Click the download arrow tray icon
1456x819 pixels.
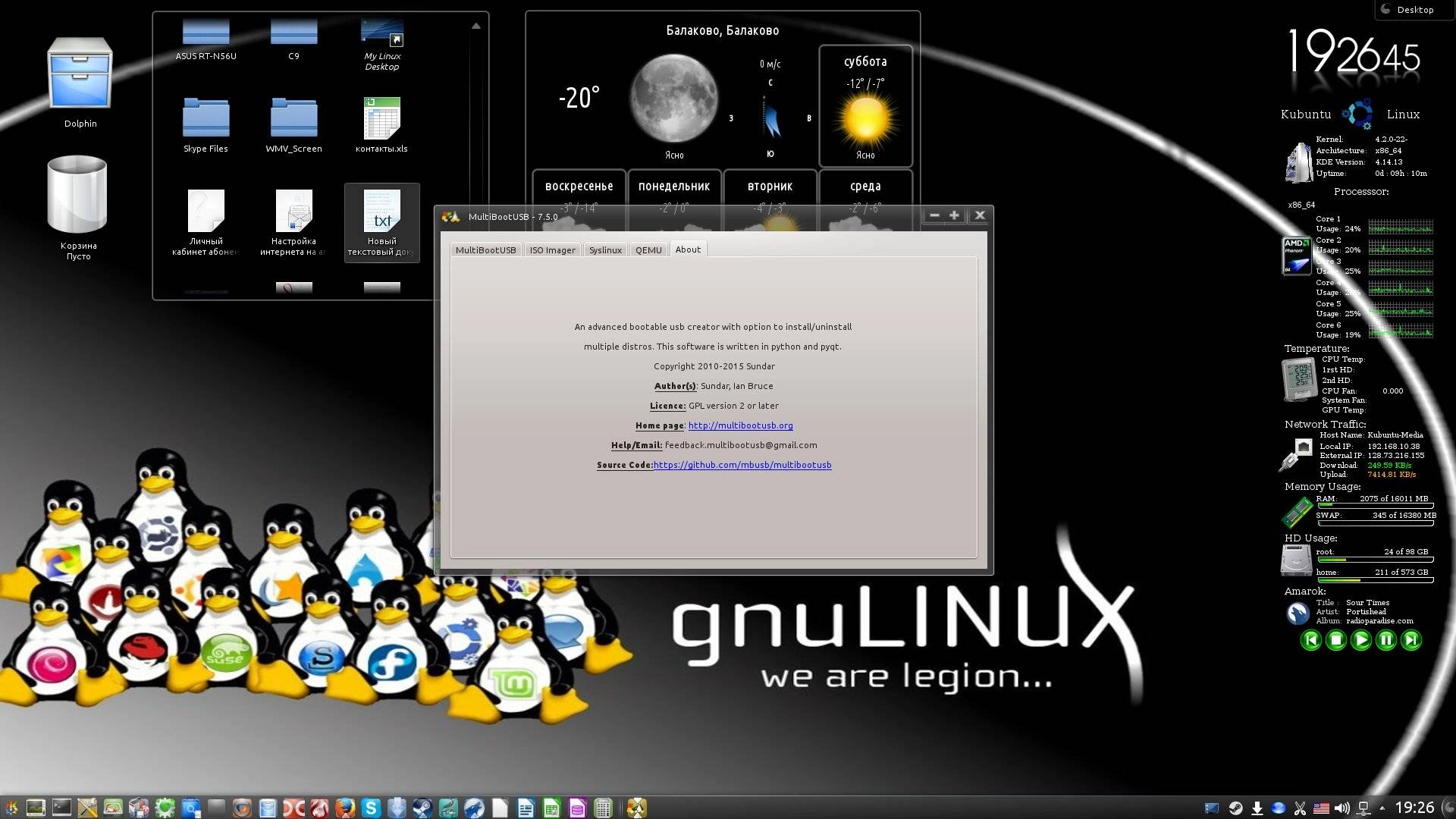click(1257, 808)
